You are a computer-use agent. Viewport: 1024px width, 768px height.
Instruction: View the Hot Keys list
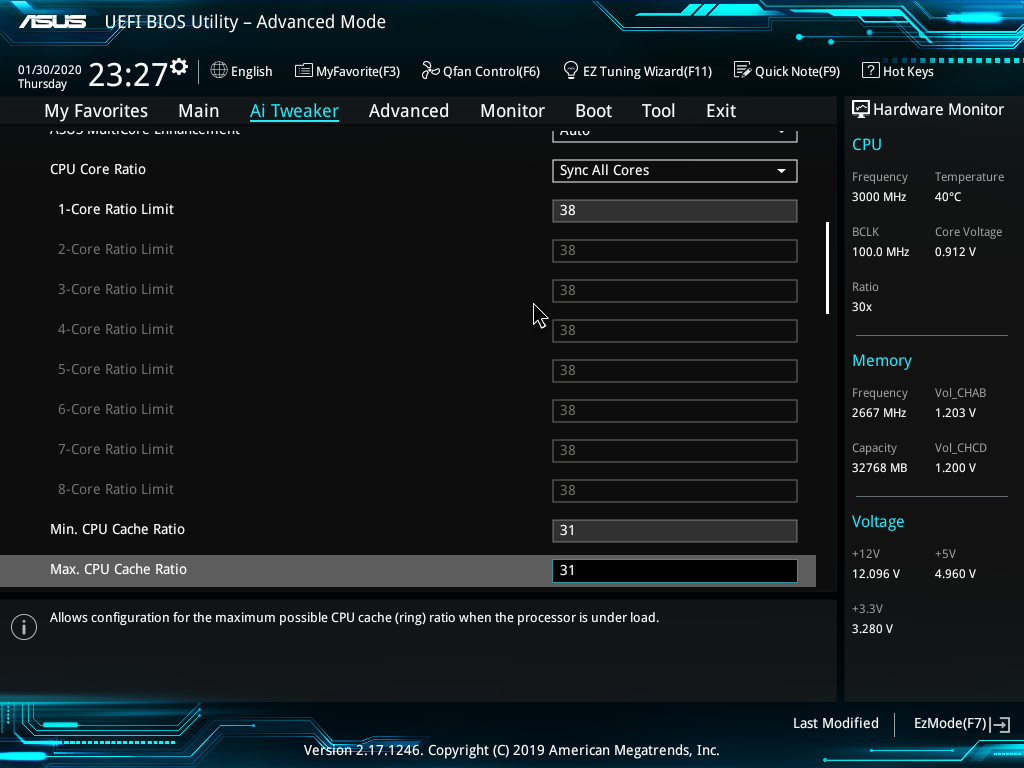click(897, 71)
